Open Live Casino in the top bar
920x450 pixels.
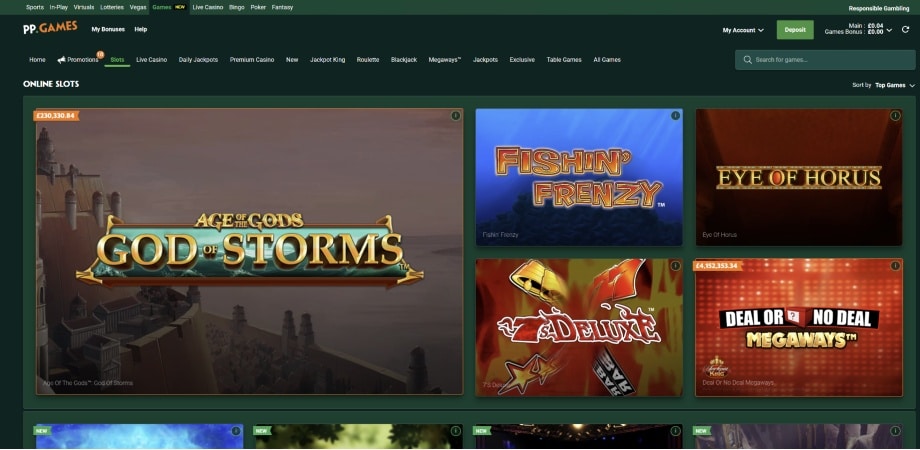click(x=208, y=8)
